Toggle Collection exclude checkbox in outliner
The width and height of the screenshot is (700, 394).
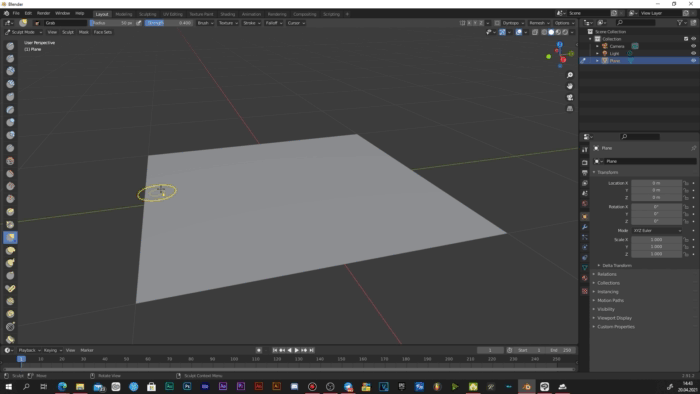(x=686, y=39)
